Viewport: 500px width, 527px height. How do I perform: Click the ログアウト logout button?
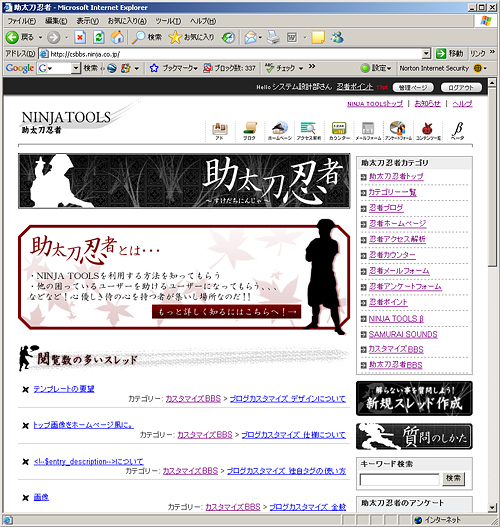[461, 87]
